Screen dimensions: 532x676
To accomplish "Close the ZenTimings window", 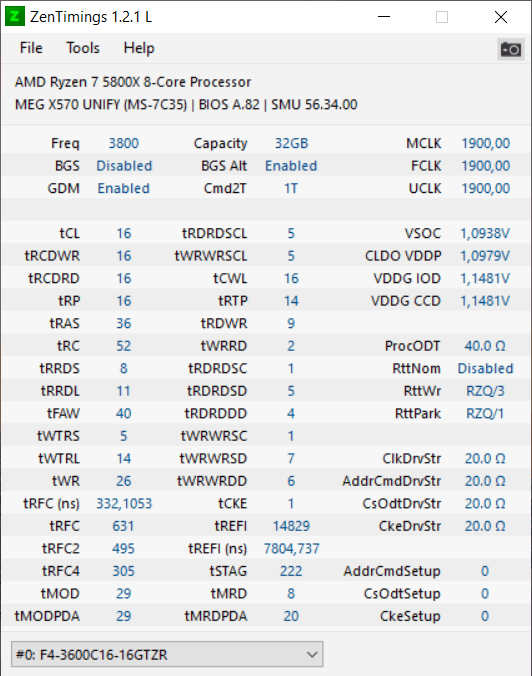I will coord(501,17).
